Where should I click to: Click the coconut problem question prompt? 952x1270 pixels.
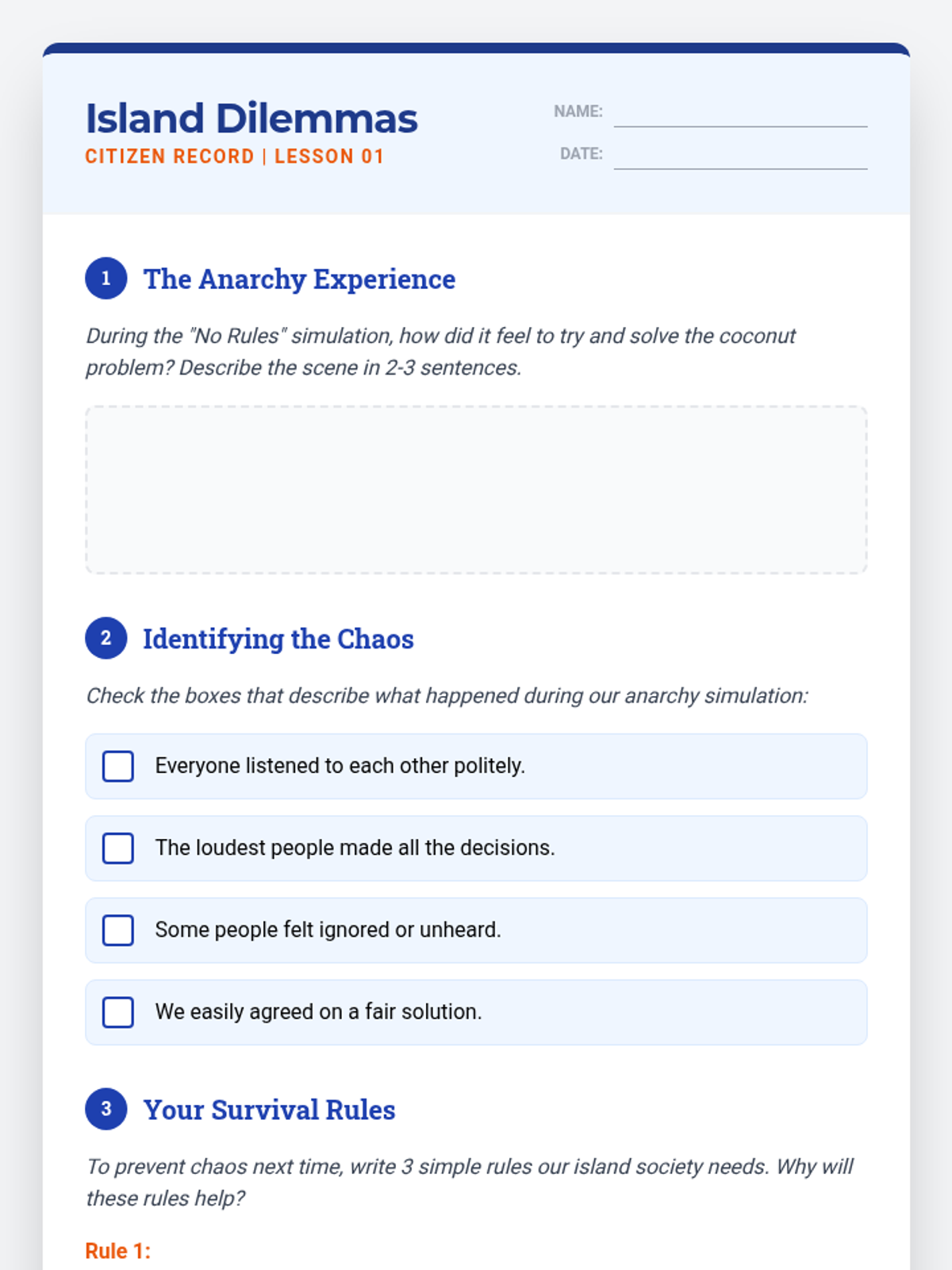click(x=440, y=352)
